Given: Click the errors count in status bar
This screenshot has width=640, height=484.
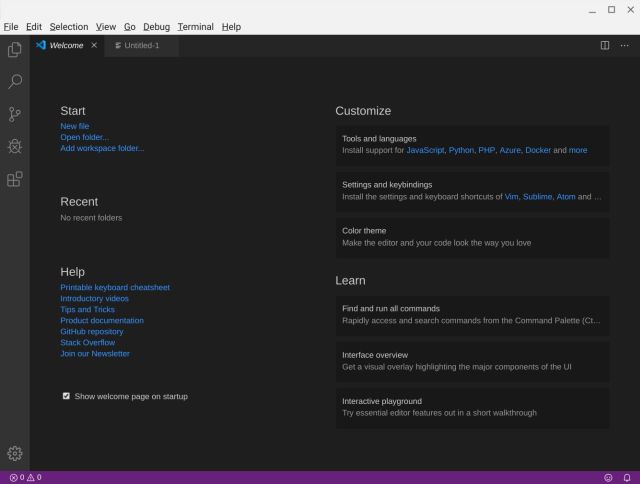Looking at the screenshot, I should point(17,477).
